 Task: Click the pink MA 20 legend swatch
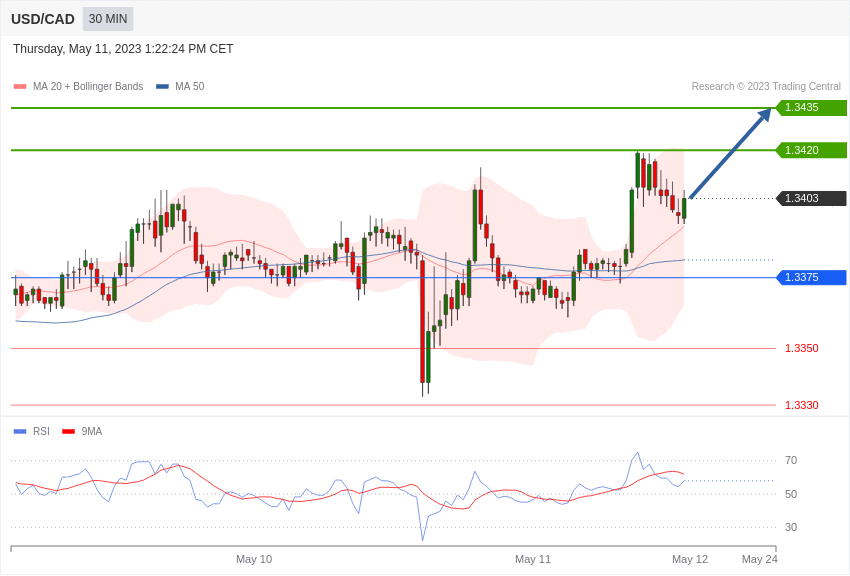(20, 87)
